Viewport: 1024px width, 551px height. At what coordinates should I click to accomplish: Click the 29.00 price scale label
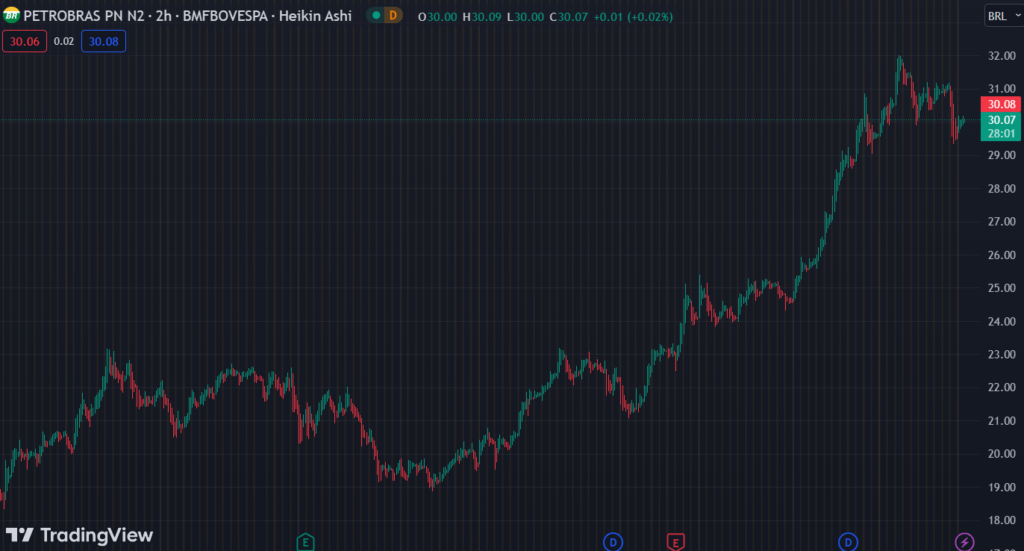click(x=1002, y=155)
